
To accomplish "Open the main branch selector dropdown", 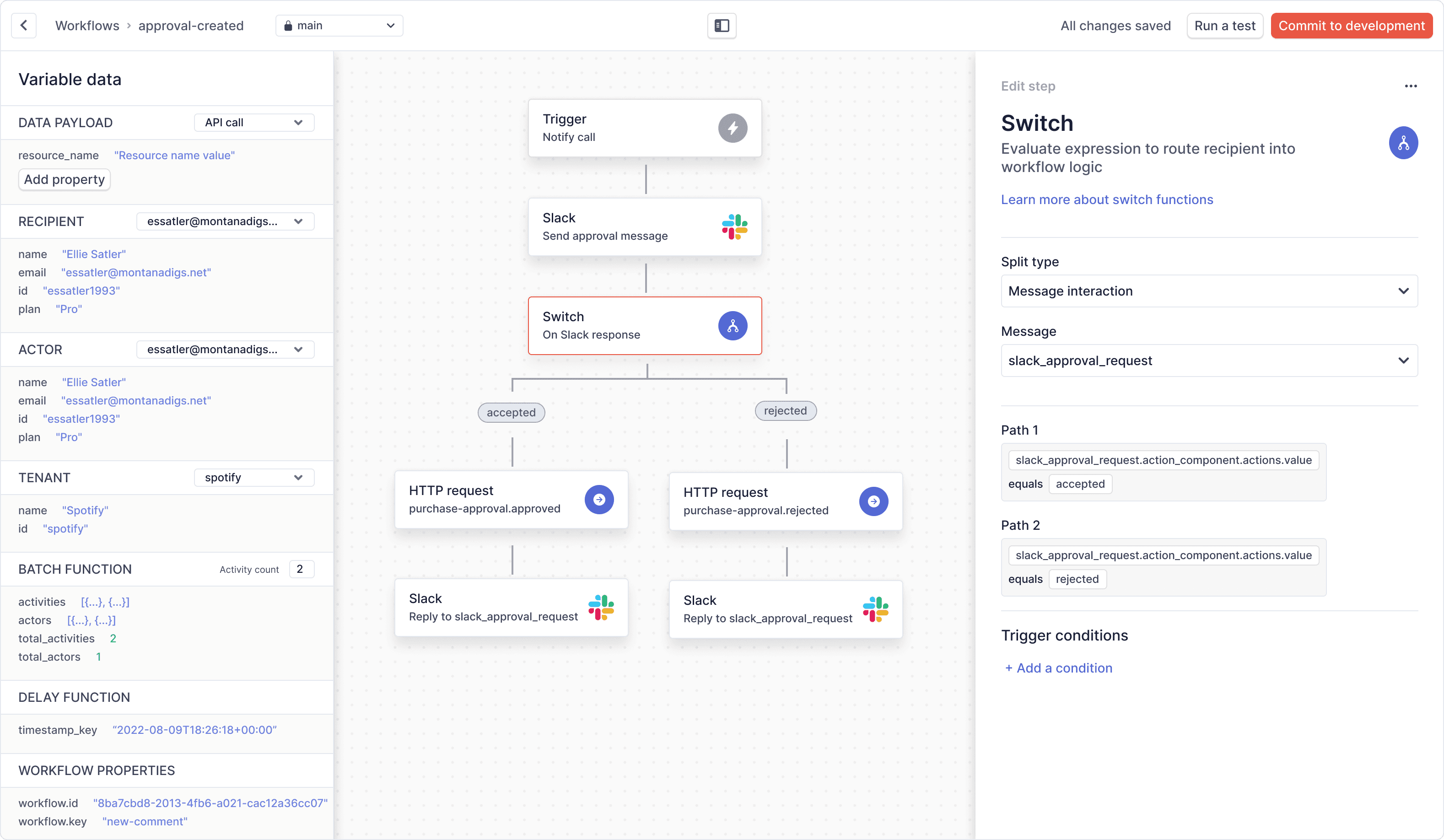I will (x=339, y=25).
